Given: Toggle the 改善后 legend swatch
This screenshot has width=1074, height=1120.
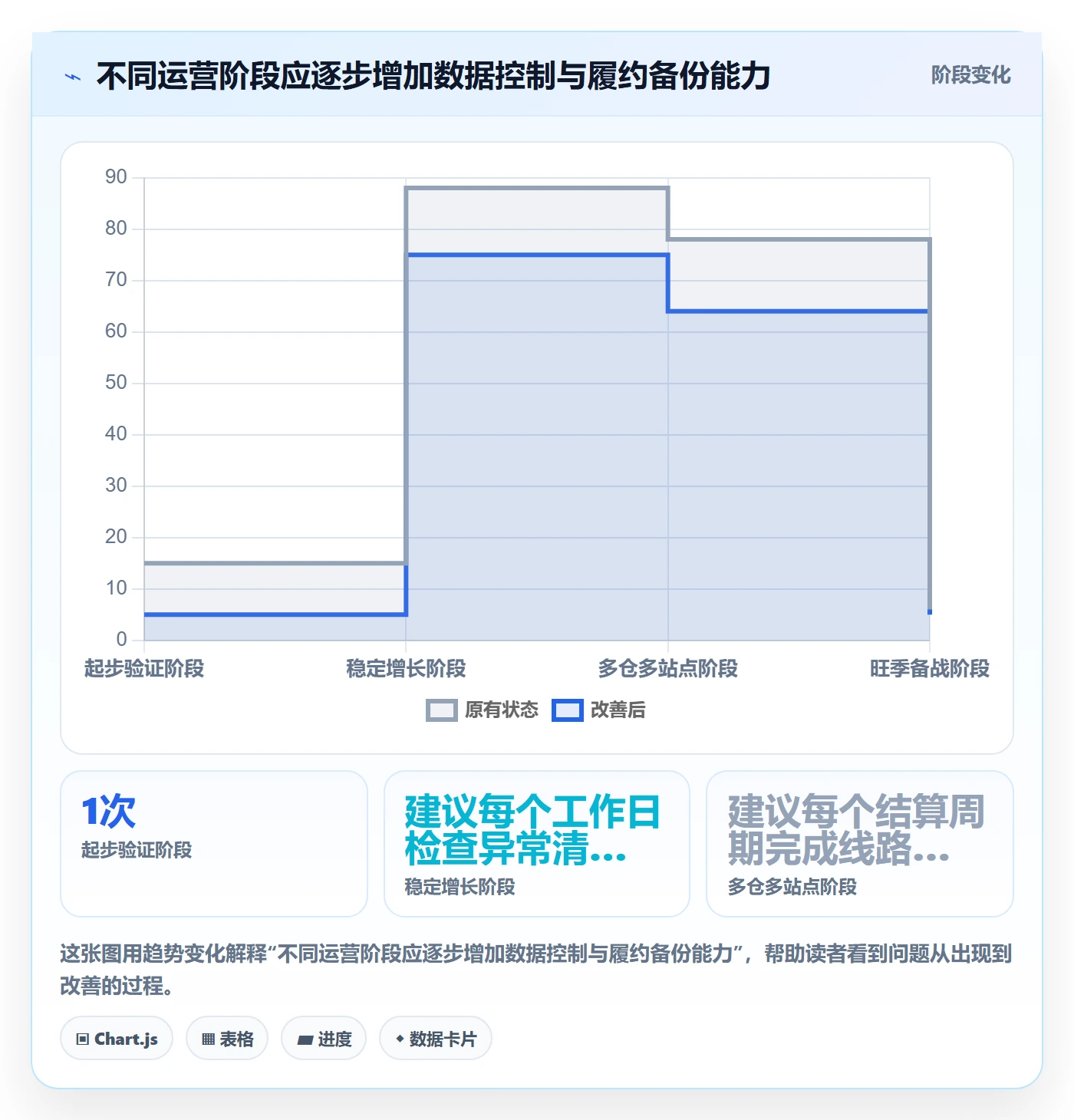Looking at the screenshot, I should click(568, 710).
